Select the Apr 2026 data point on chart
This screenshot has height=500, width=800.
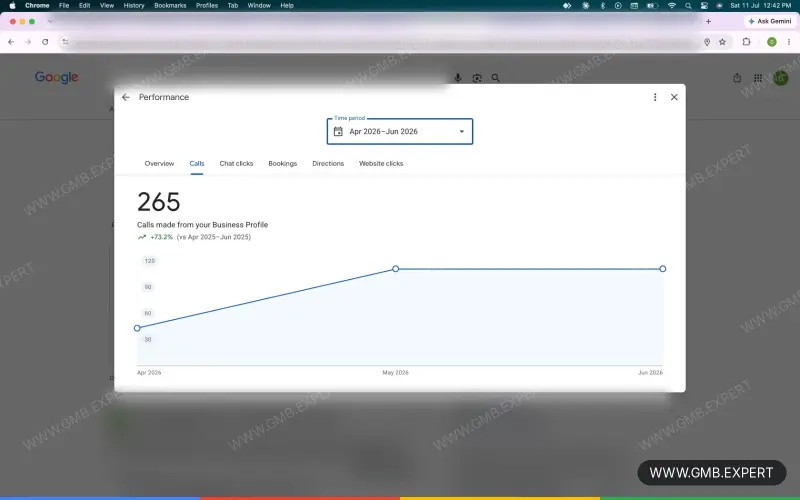tap(137, 328)
